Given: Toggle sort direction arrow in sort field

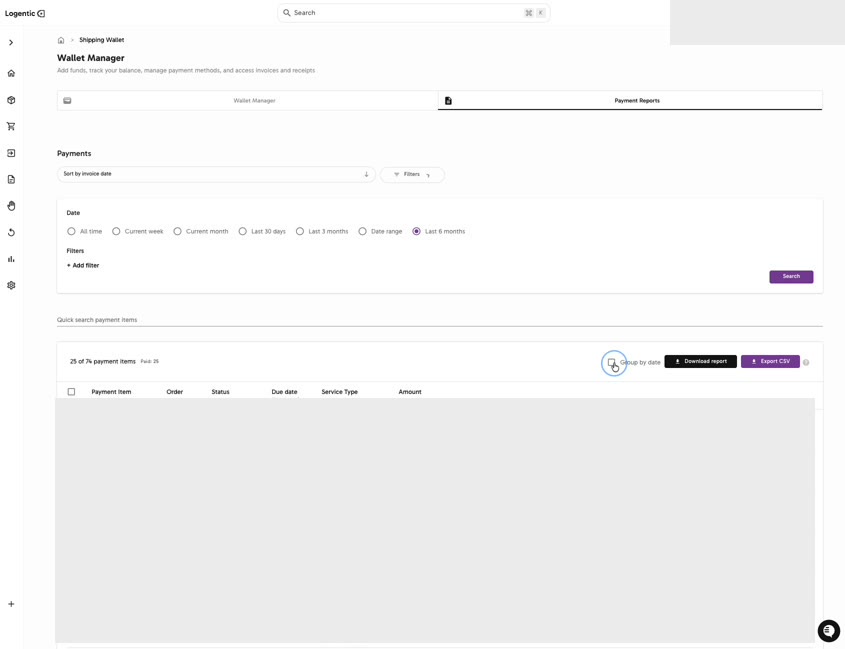Looking at the screenshot, I should pyautogui.click(x=366, y=174).
